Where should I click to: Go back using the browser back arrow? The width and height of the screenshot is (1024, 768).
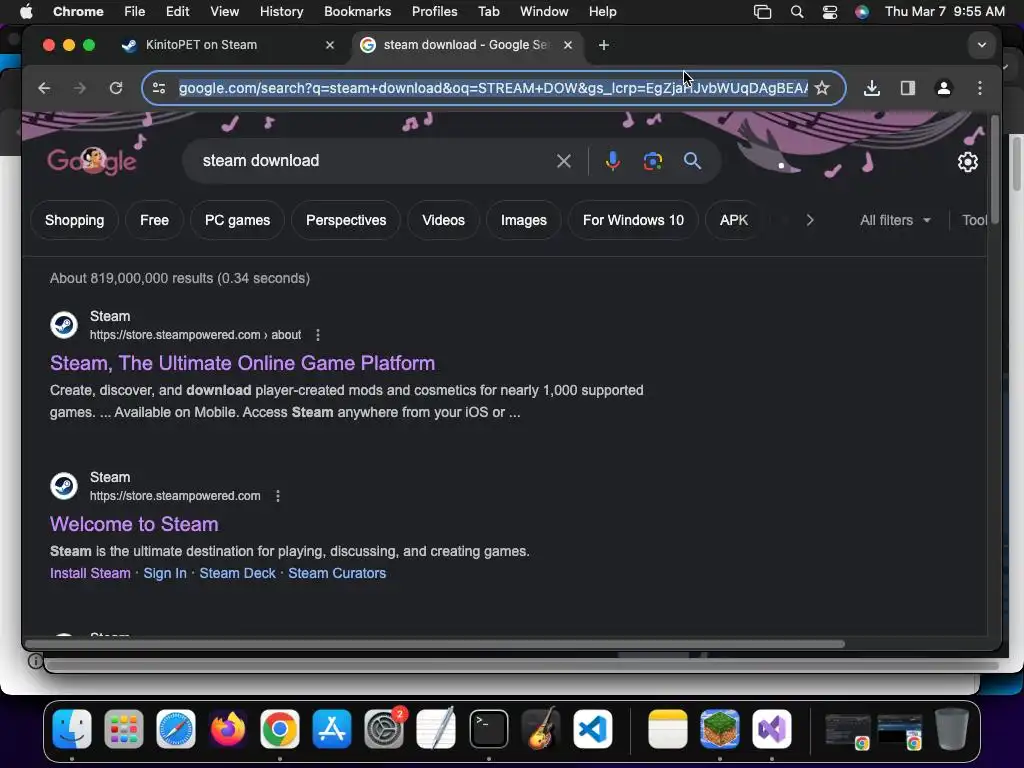pyautogui.click(x=44, y=88)
